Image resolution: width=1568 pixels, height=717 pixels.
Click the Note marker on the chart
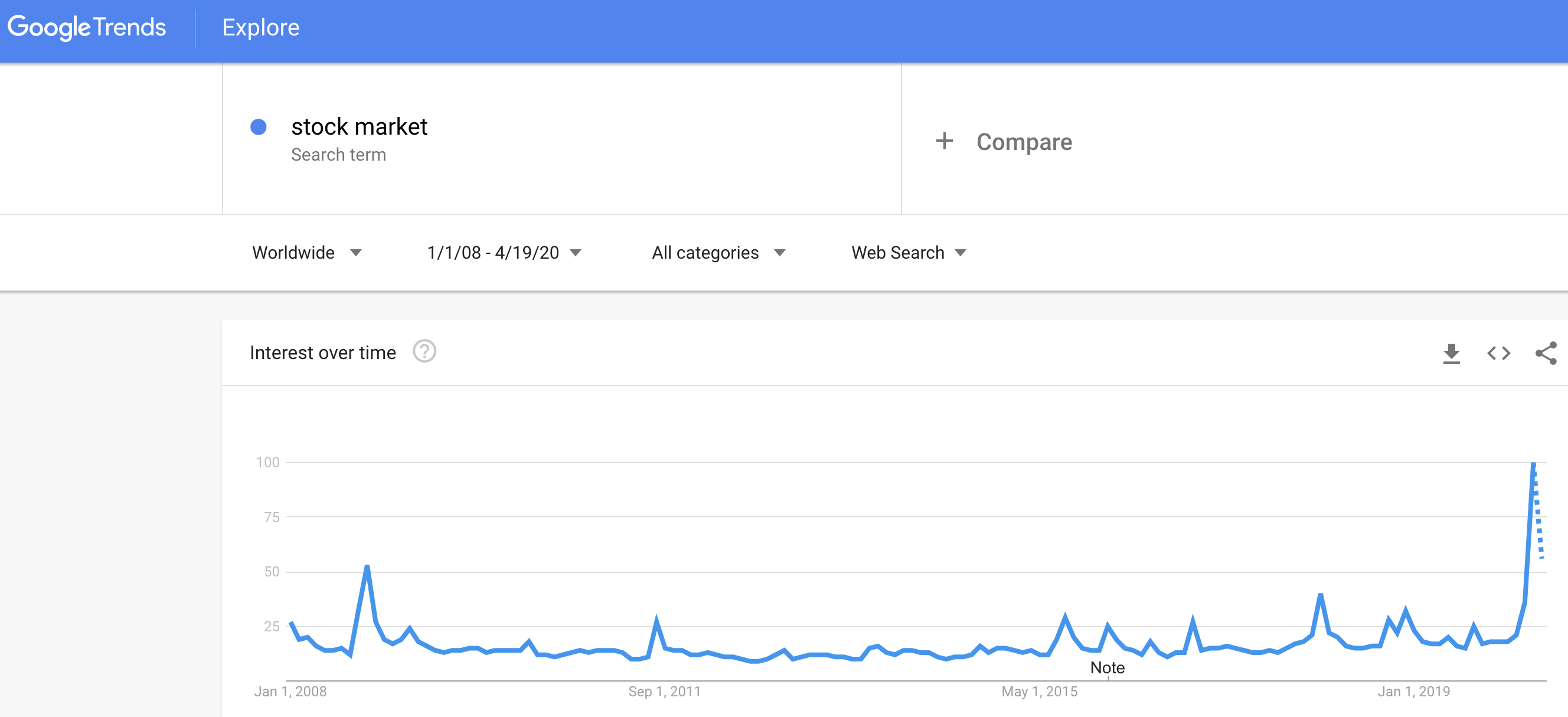point(1107,667)
